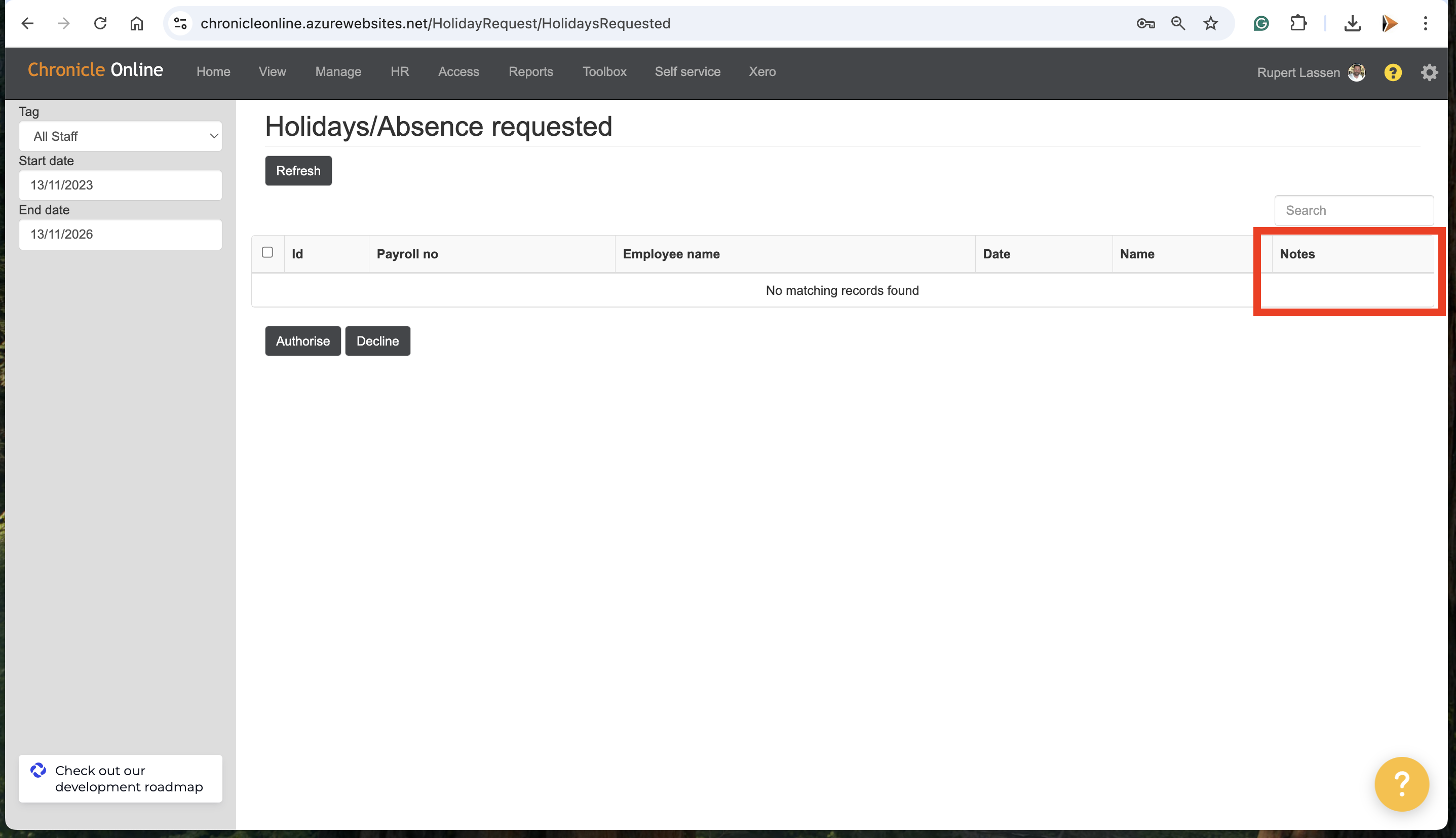The width and height of the screenshot is (1456, 838).
Task: Click the yellow help question mark icon in navbar
Action: [1392, 72]
